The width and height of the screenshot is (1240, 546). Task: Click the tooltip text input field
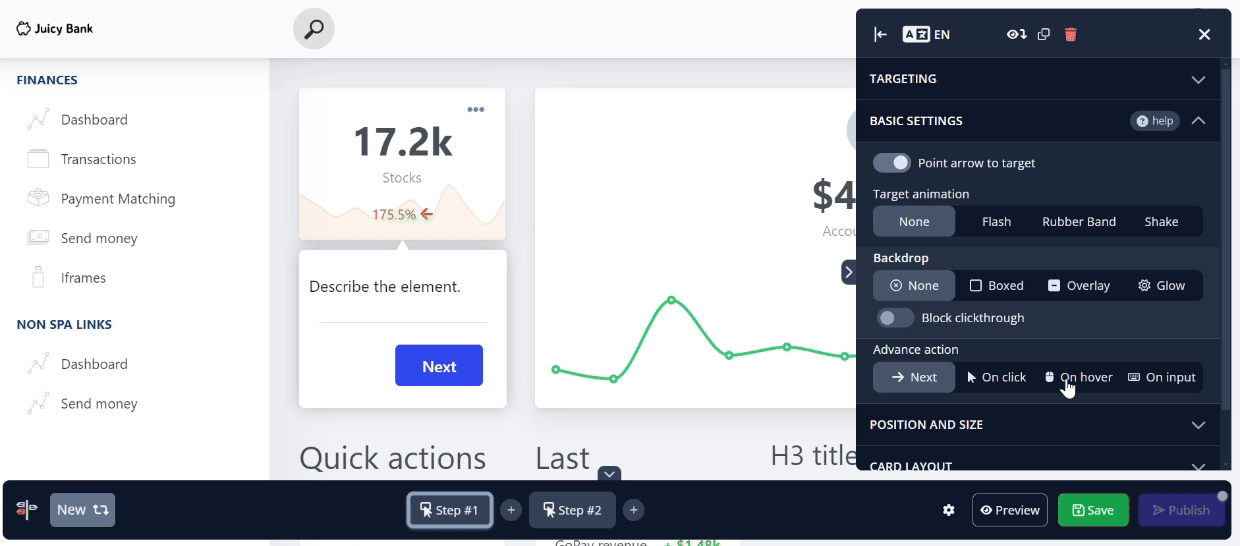[402, 311]
